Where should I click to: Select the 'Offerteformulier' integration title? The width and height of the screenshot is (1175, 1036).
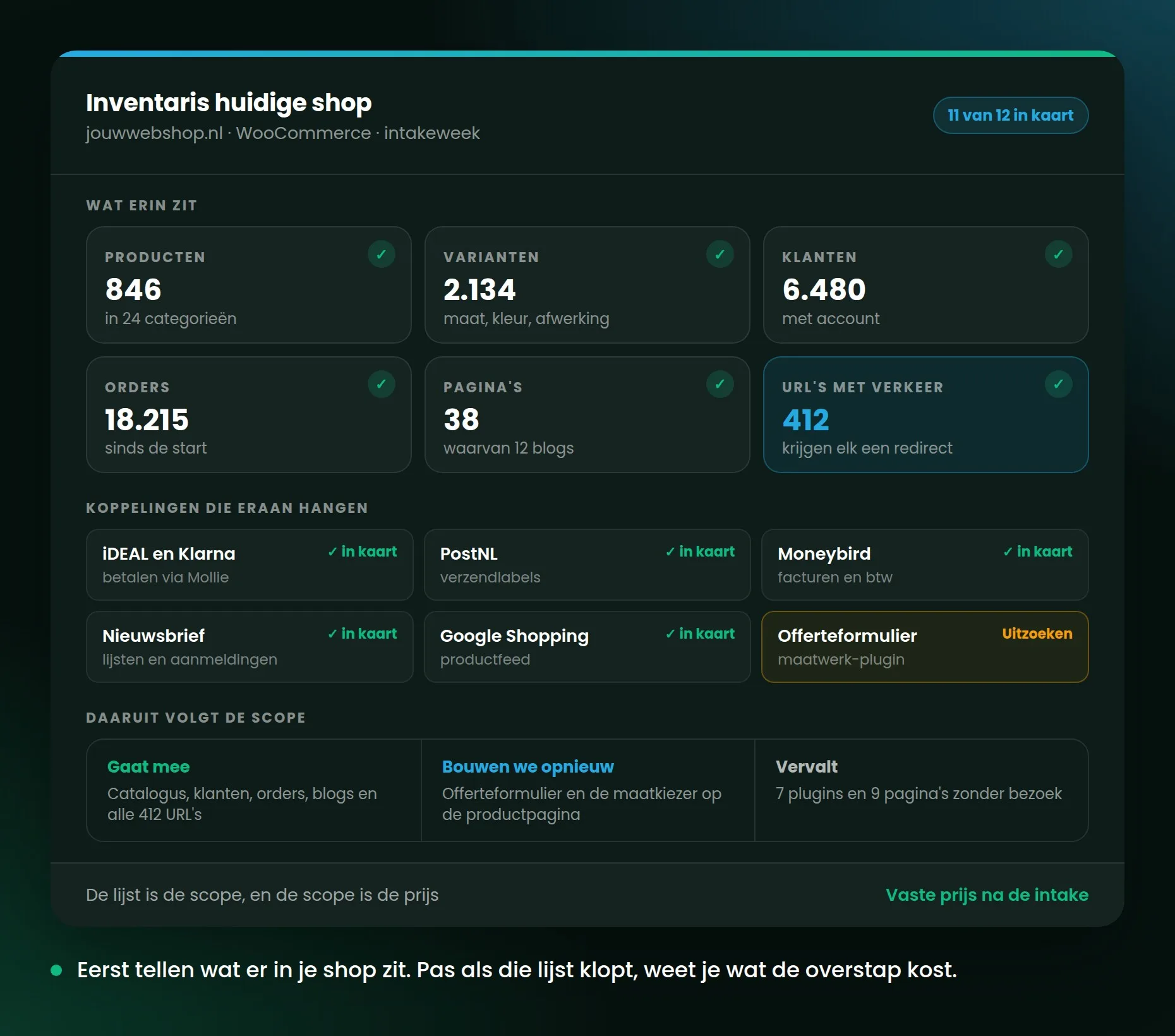pos(847,635)
